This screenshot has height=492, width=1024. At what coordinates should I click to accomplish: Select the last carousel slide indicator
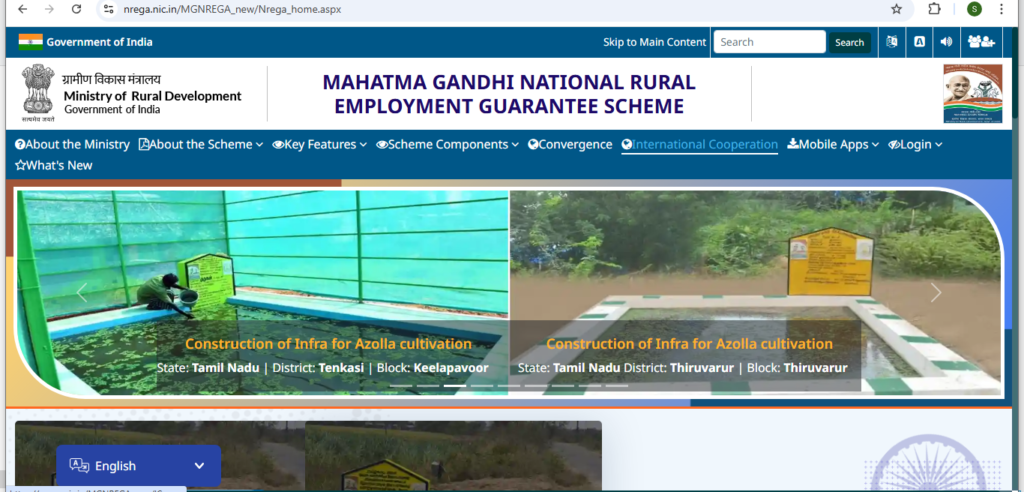click(x=616, y=385)
